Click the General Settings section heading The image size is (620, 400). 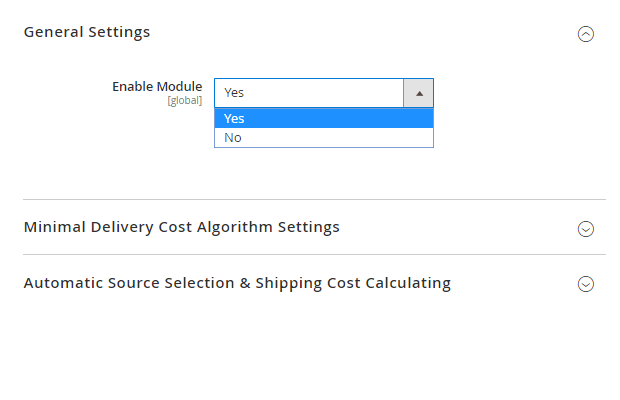pos(87,32)
